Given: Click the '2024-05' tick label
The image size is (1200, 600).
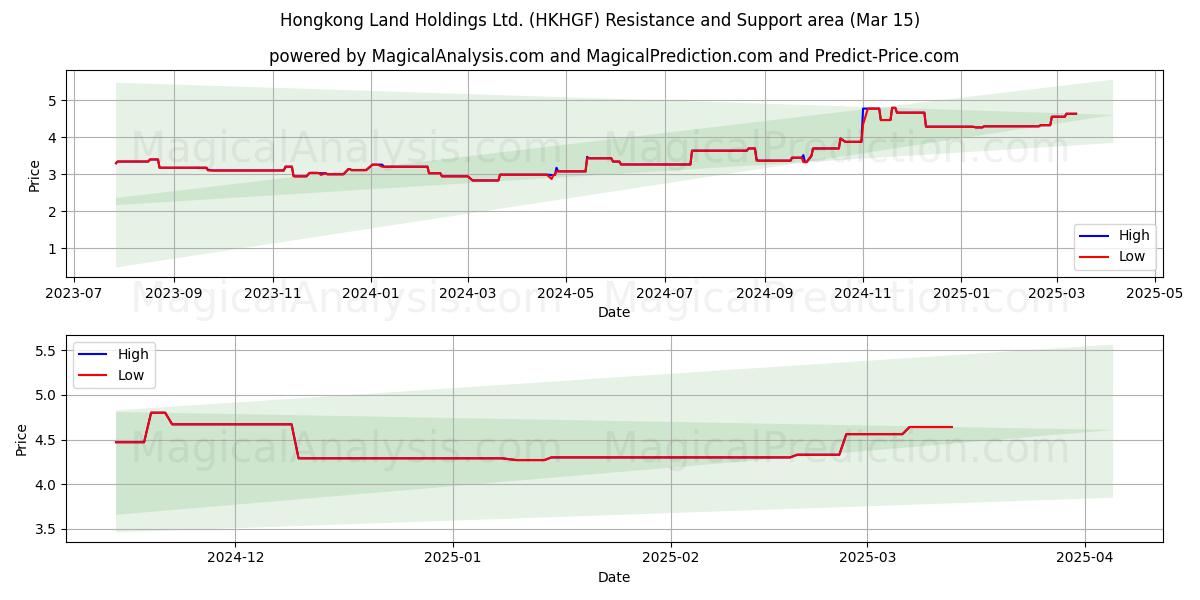Looking at the screenshot, I should (566, 293).
